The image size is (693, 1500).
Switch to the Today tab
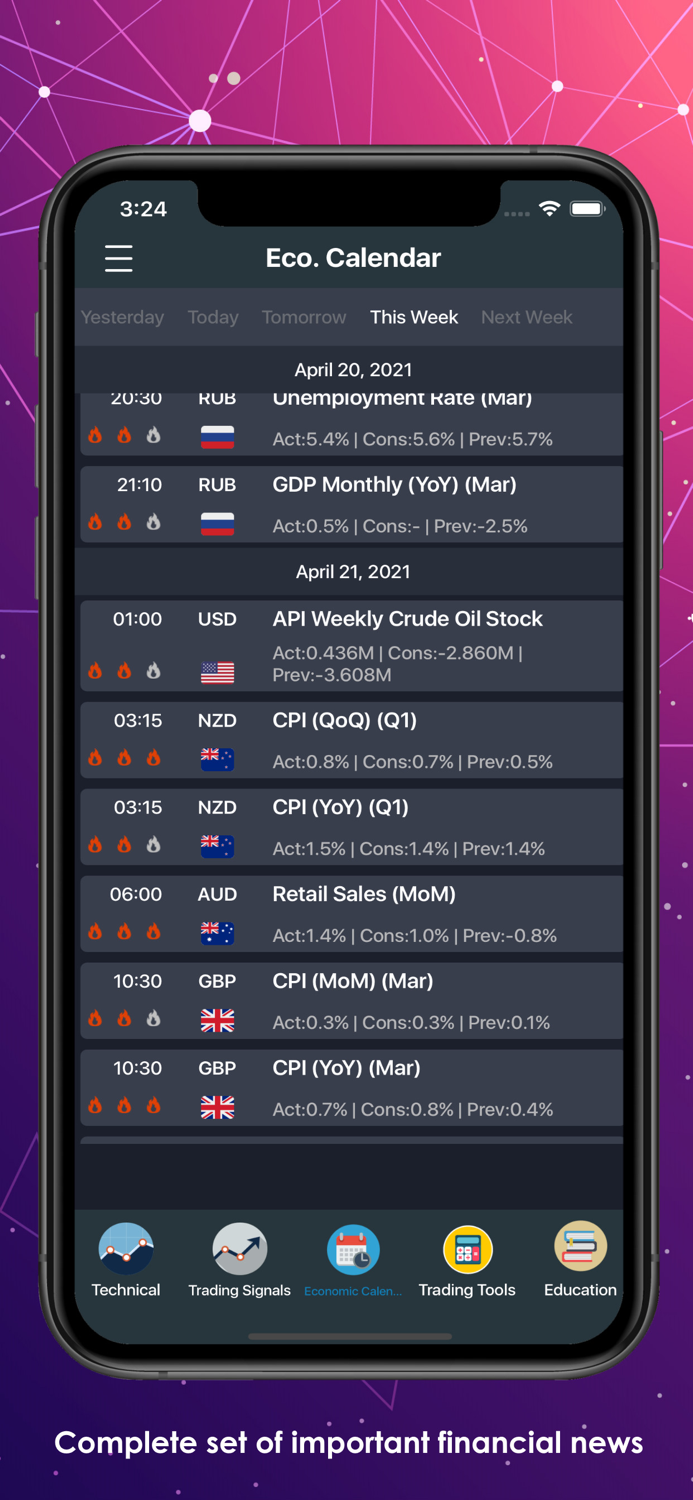click(212, 317)
